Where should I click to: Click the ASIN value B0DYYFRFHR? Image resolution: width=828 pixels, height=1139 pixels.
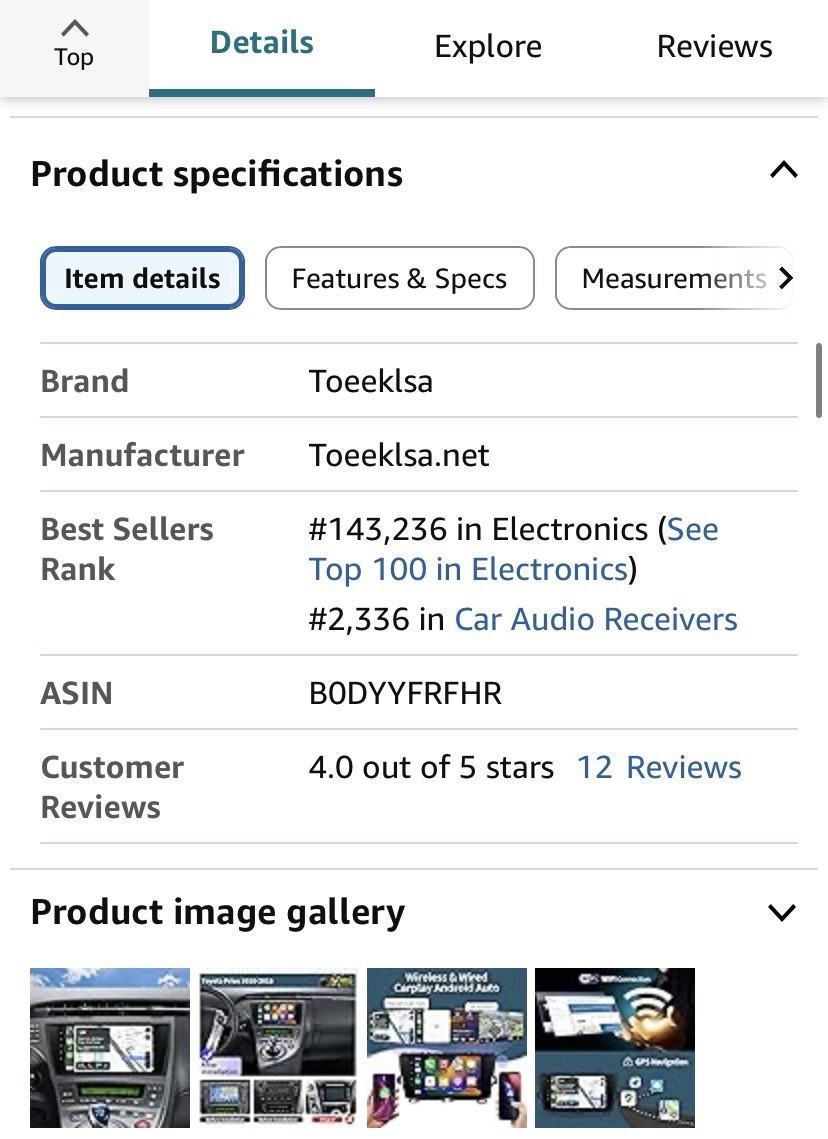(x=405, y=693)
